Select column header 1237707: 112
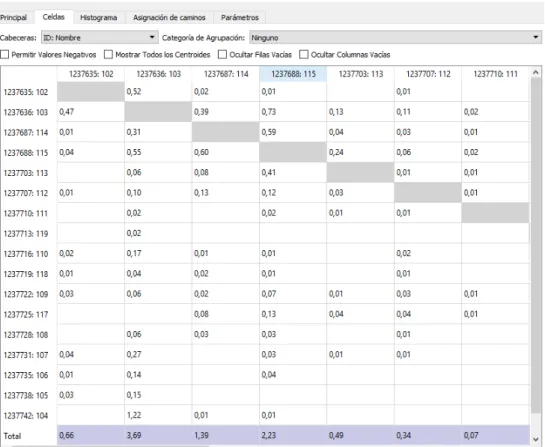The width and height of the screenshot is (545, 447). pos(428,74)
